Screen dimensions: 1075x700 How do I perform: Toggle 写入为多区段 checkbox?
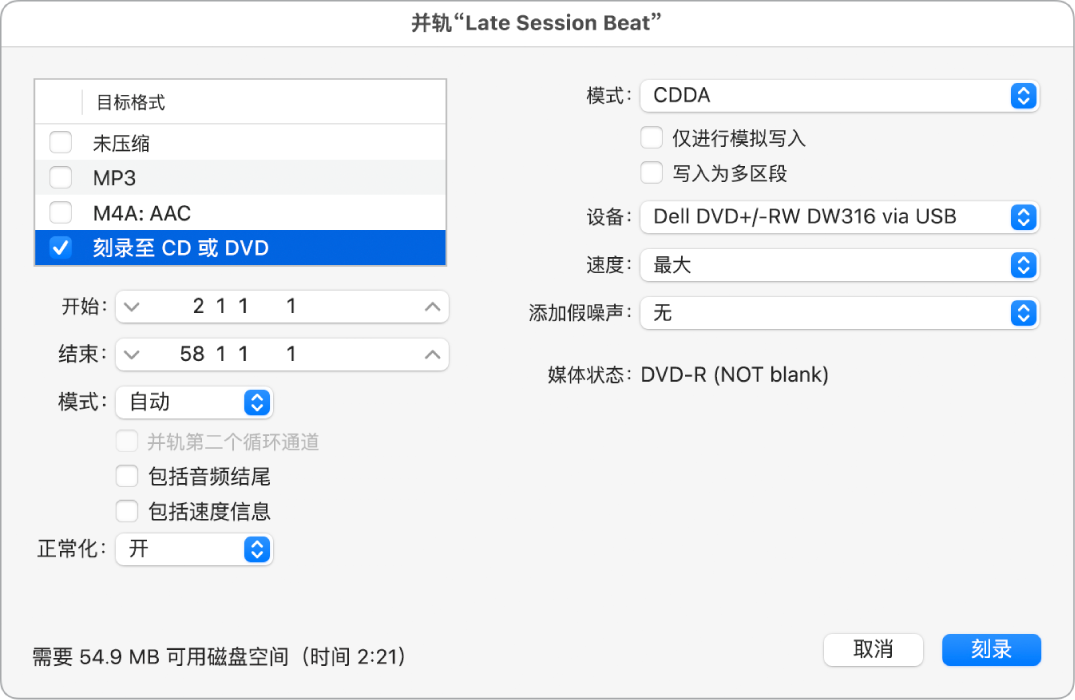point(652,173)
